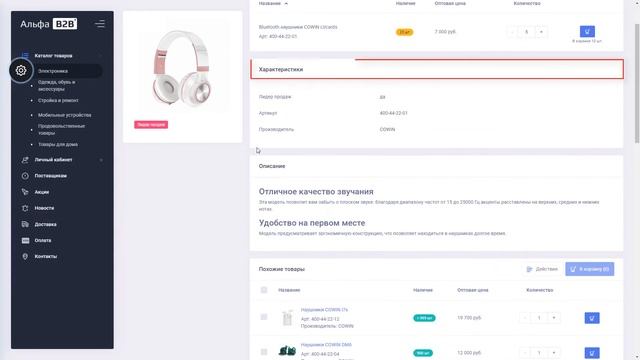Collapse the Каталог товаров section arrow
The width and height of the screenshot is (640, 360).
click(101, 56)
